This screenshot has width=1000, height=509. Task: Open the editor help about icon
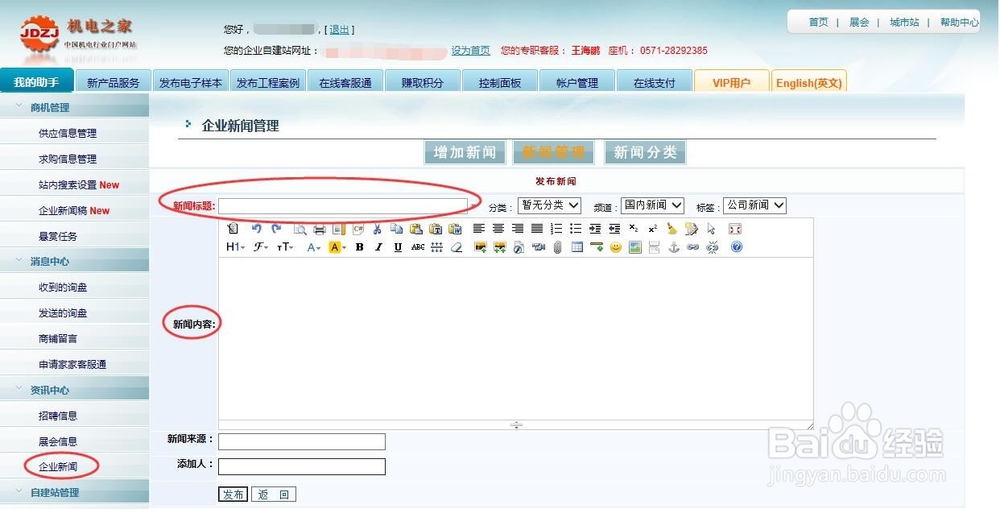click(x=737, y=247)
